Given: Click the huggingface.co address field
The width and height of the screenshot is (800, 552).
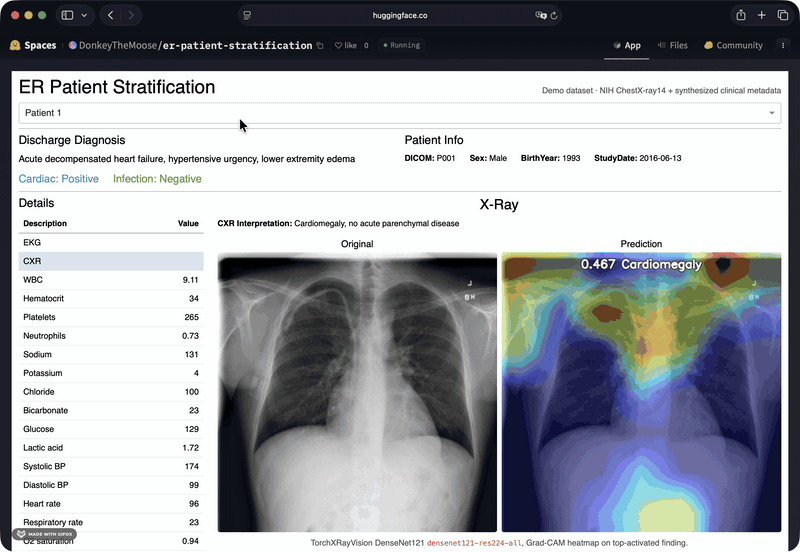Looking at the screenshot, I should click(400, 15).
